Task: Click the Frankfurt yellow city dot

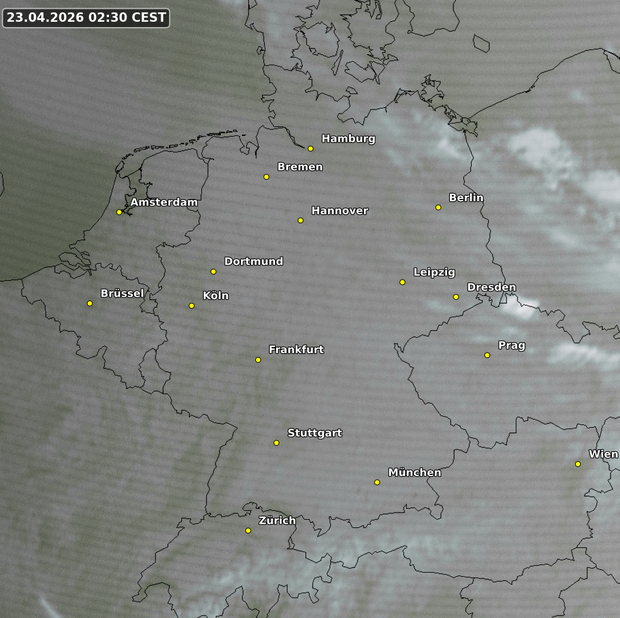Action: pos(258,360)
